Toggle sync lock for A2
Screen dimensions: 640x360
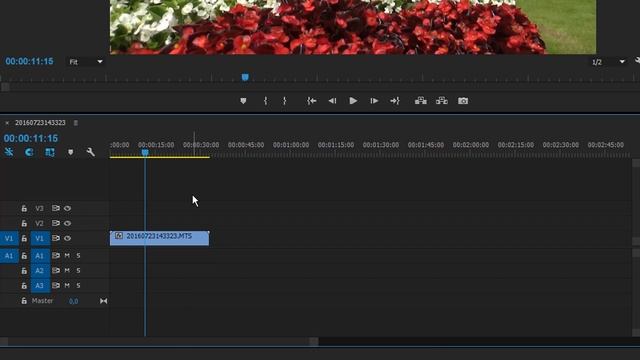coord(56,270)
